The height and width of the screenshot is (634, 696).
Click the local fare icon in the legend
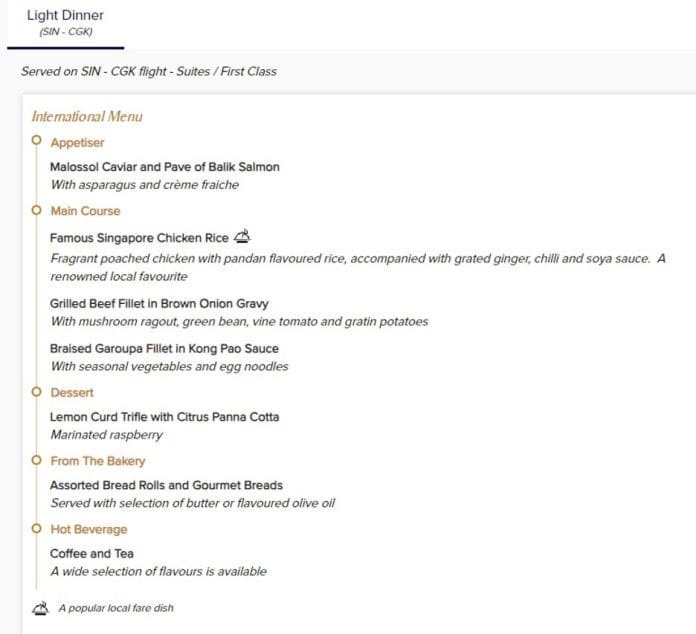click(x=41, y=607)
